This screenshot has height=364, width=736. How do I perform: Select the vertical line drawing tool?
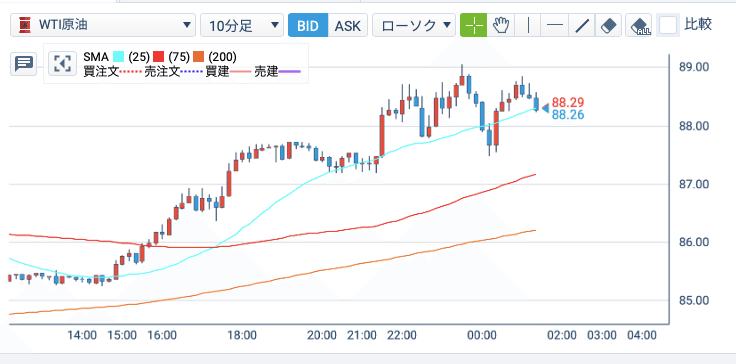[528, 25]
